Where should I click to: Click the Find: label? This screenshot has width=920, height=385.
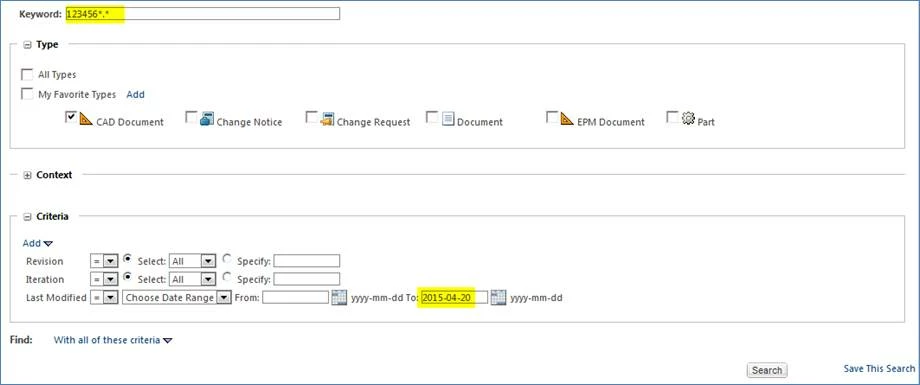(x=21, y=340)
